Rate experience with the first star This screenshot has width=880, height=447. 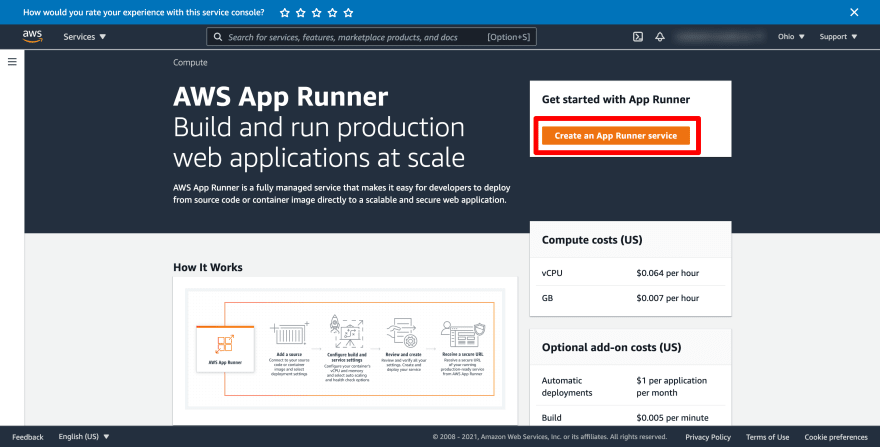tap(285, 12)
